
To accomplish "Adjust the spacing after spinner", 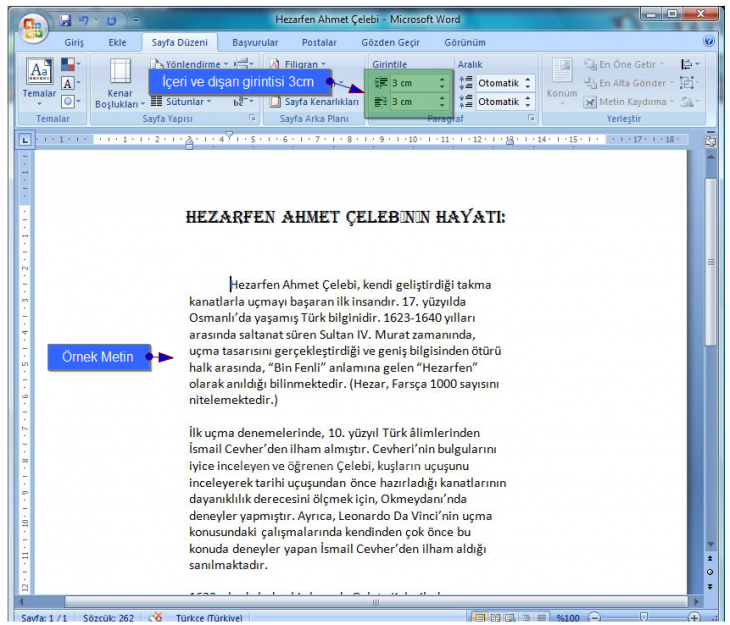I will [x=527, y=102].
